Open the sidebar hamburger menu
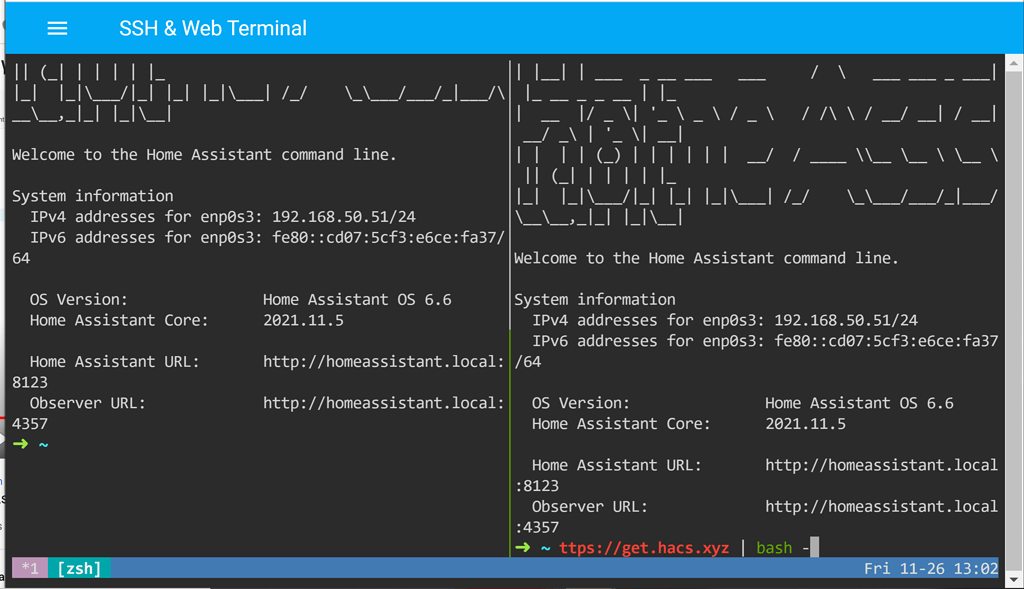1024x589 pixels. [x=57, y=28]
